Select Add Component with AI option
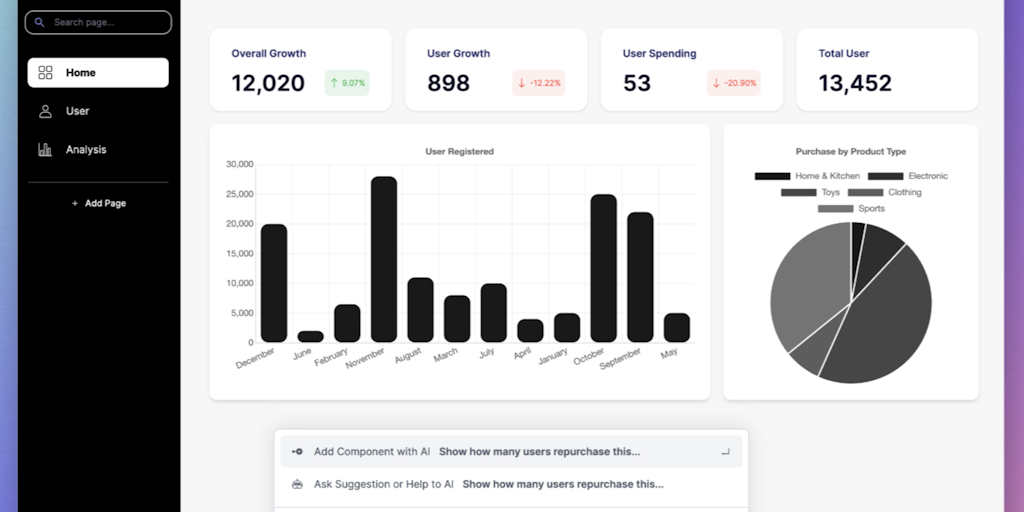Viewport: 1024px width, 512px height. coord(511,451)
